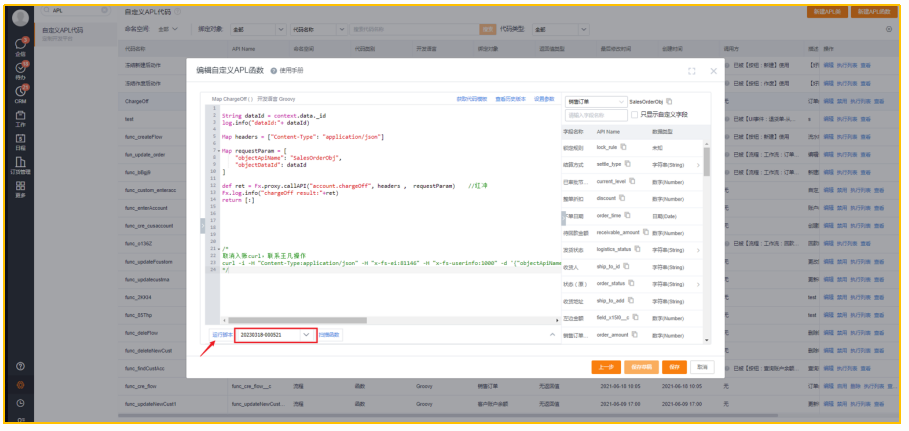This screenshot has height=431, width=909.
Task: Copy the SalesOrderObj API name
Action: (669, 102)
